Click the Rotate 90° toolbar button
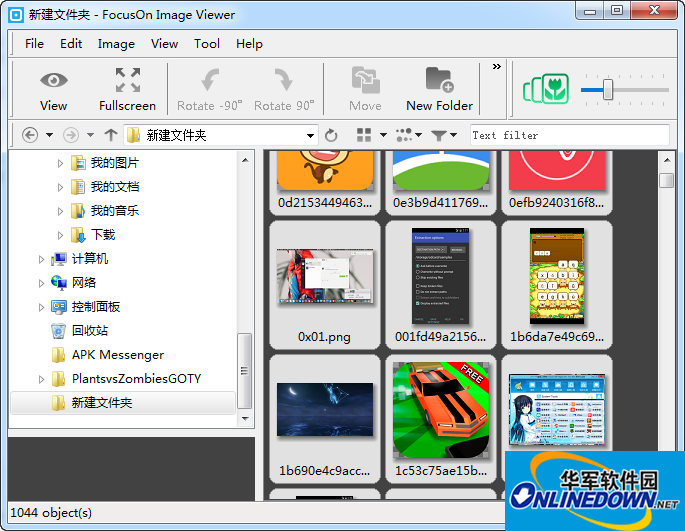The image size is (685, 531). coord(284,90)
